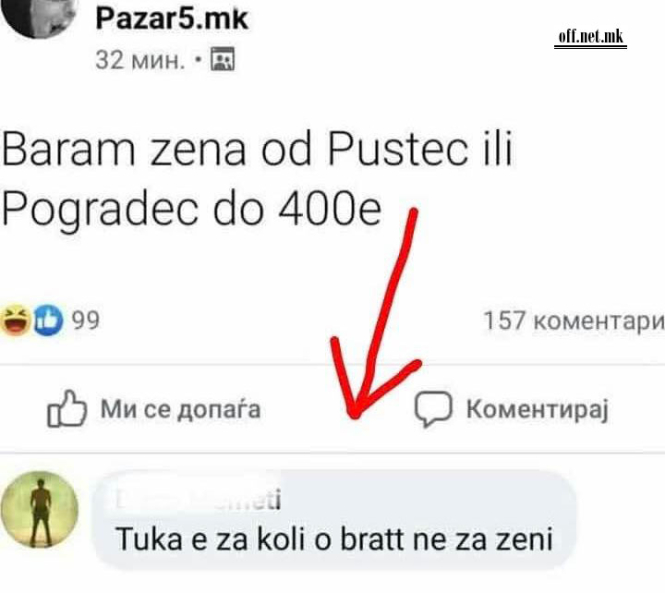This screenshot has height=593, width=665.
Task: Open the blurred commenter name ending in eti
Action: (x=198, y=499)
